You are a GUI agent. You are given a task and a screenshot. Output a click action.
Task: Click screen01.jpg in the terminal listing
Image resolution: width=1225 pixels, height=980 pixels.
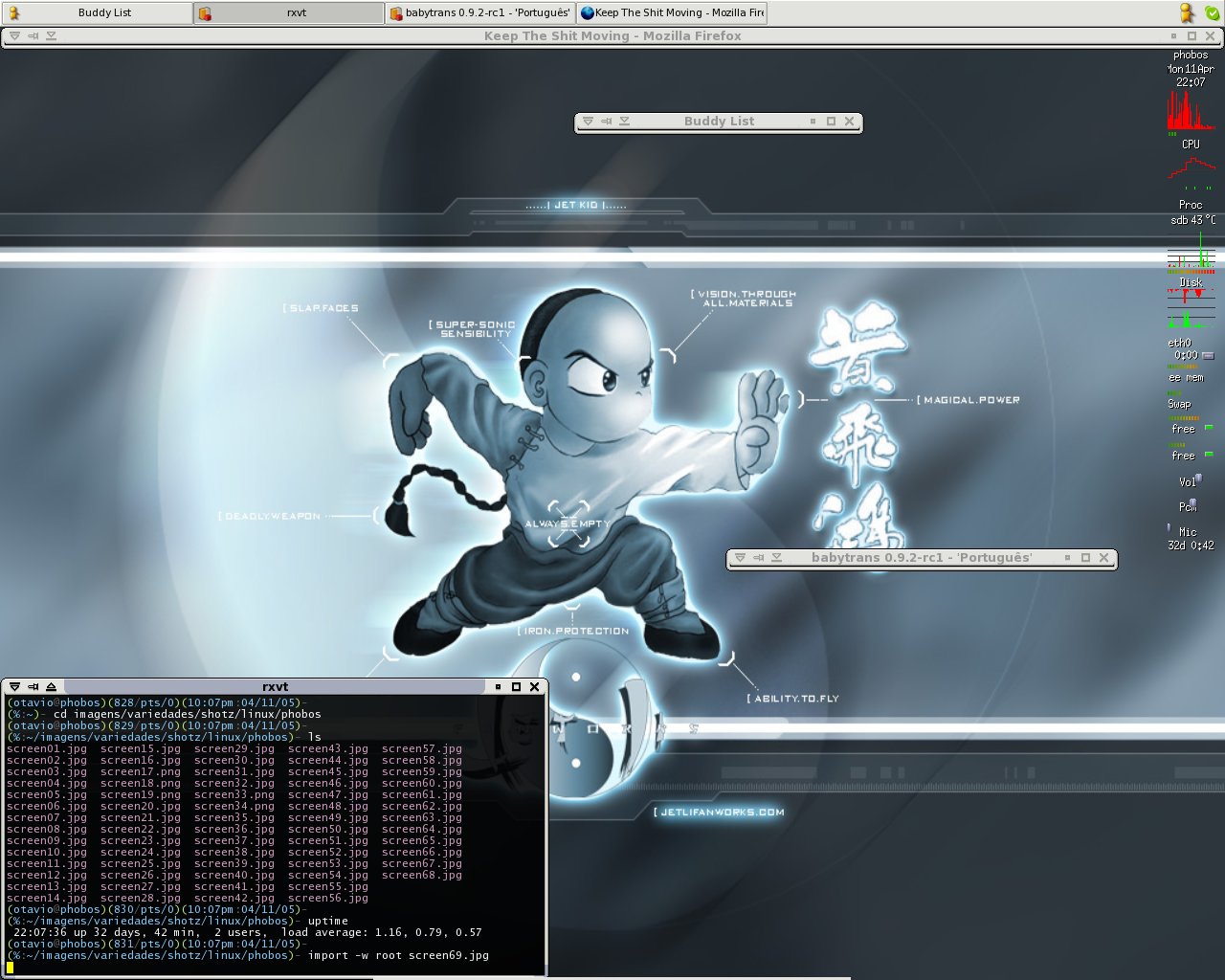coord(47,748)
